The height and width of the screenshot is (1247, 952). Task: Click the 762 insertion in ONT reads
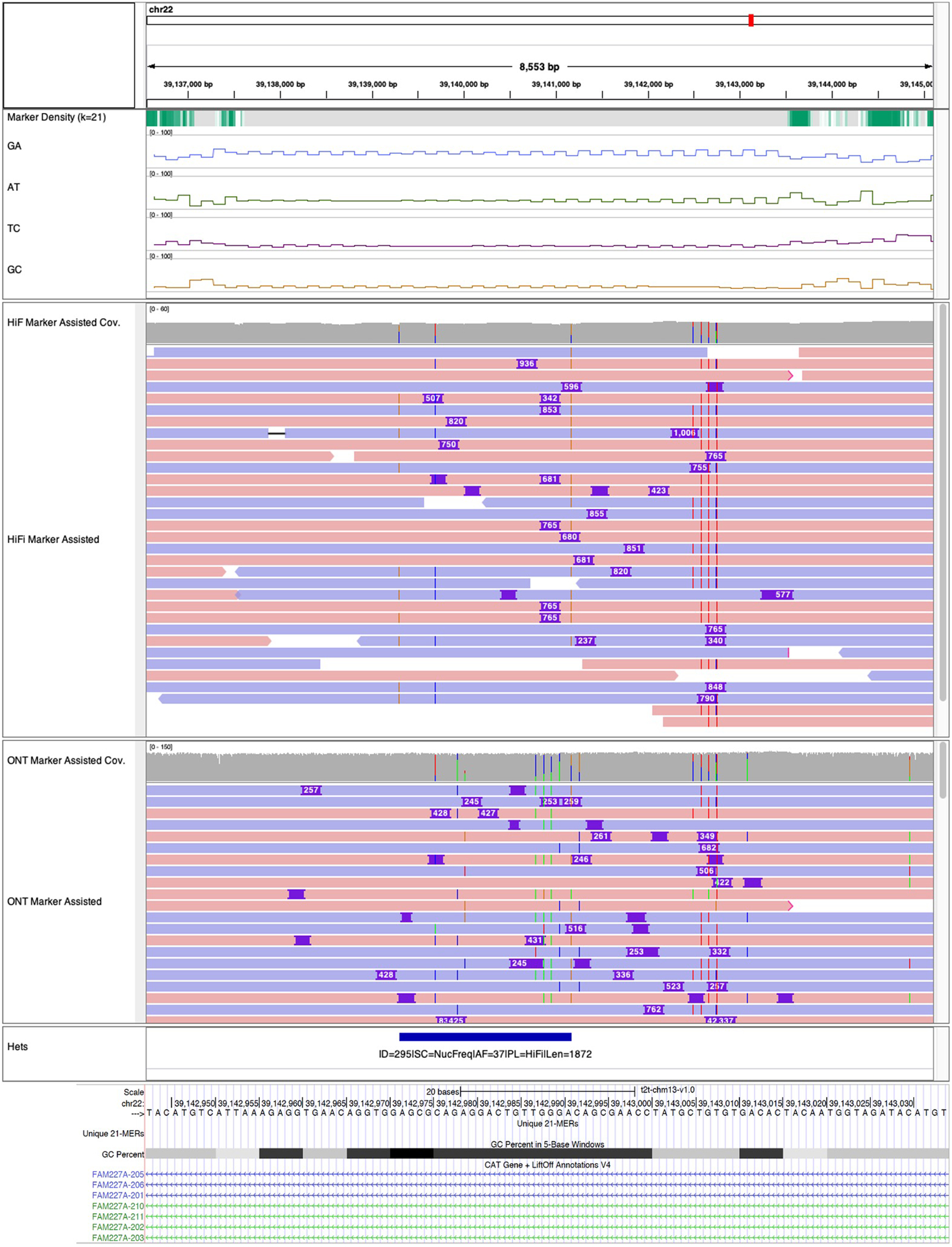point(653,1010)
